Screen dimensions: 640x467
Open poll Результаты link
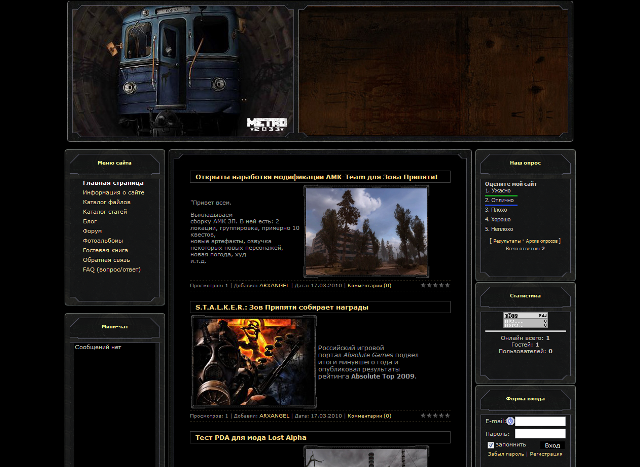point(507,241)
